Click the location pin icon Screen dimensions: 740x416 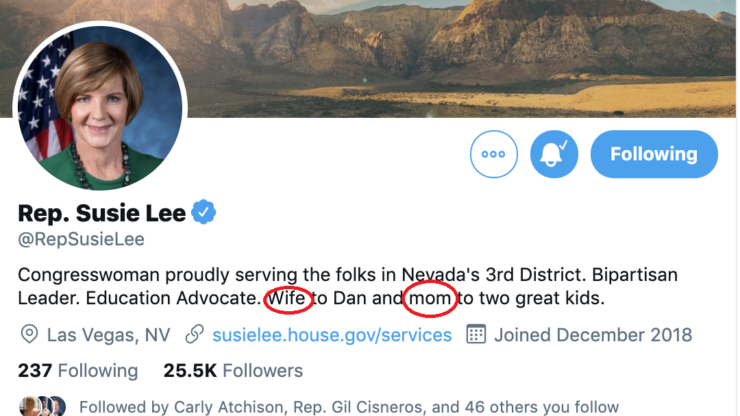[x=29, y=335]
